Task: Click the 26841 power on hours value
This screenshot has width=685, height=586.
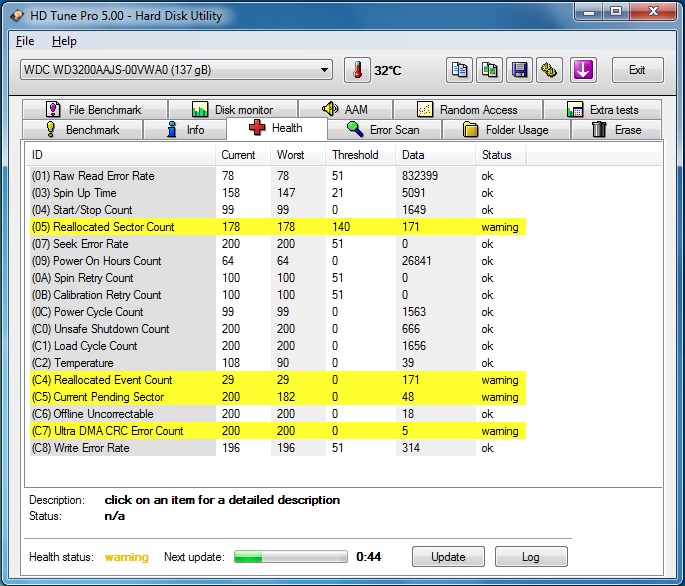Action: point(416,261)
